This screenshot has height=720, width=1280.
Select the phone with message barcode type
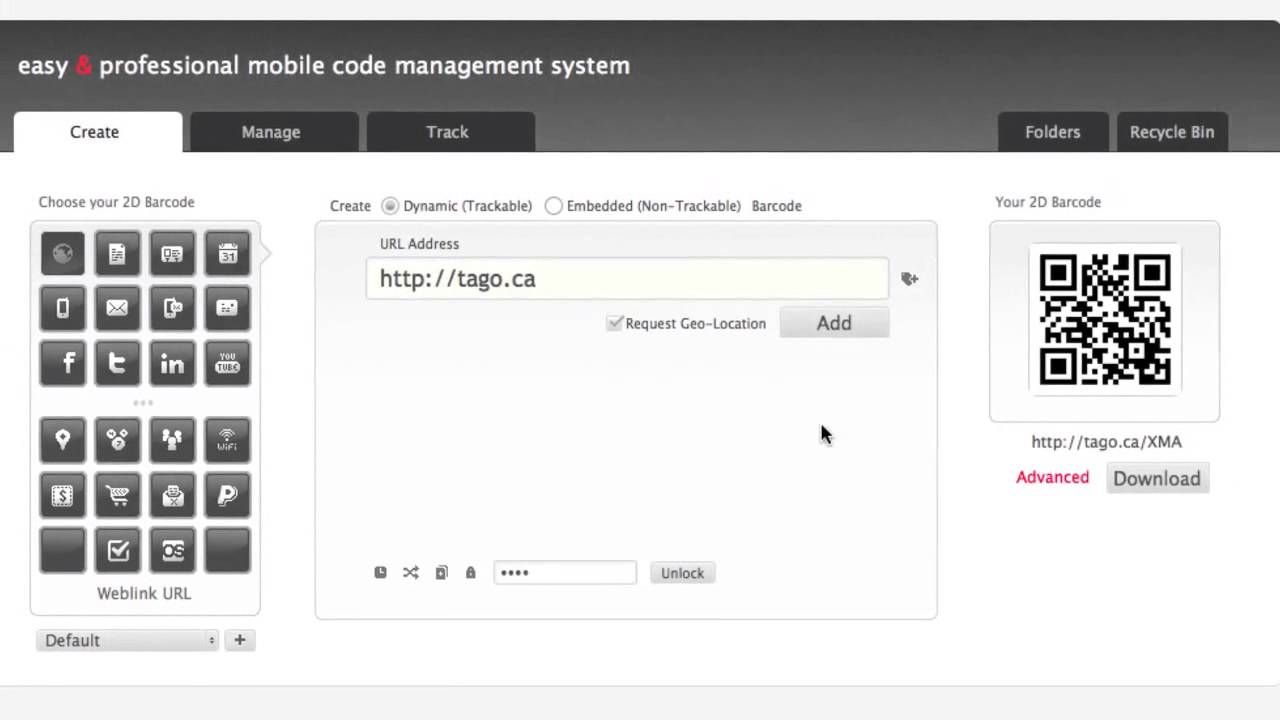coord(172,308)
